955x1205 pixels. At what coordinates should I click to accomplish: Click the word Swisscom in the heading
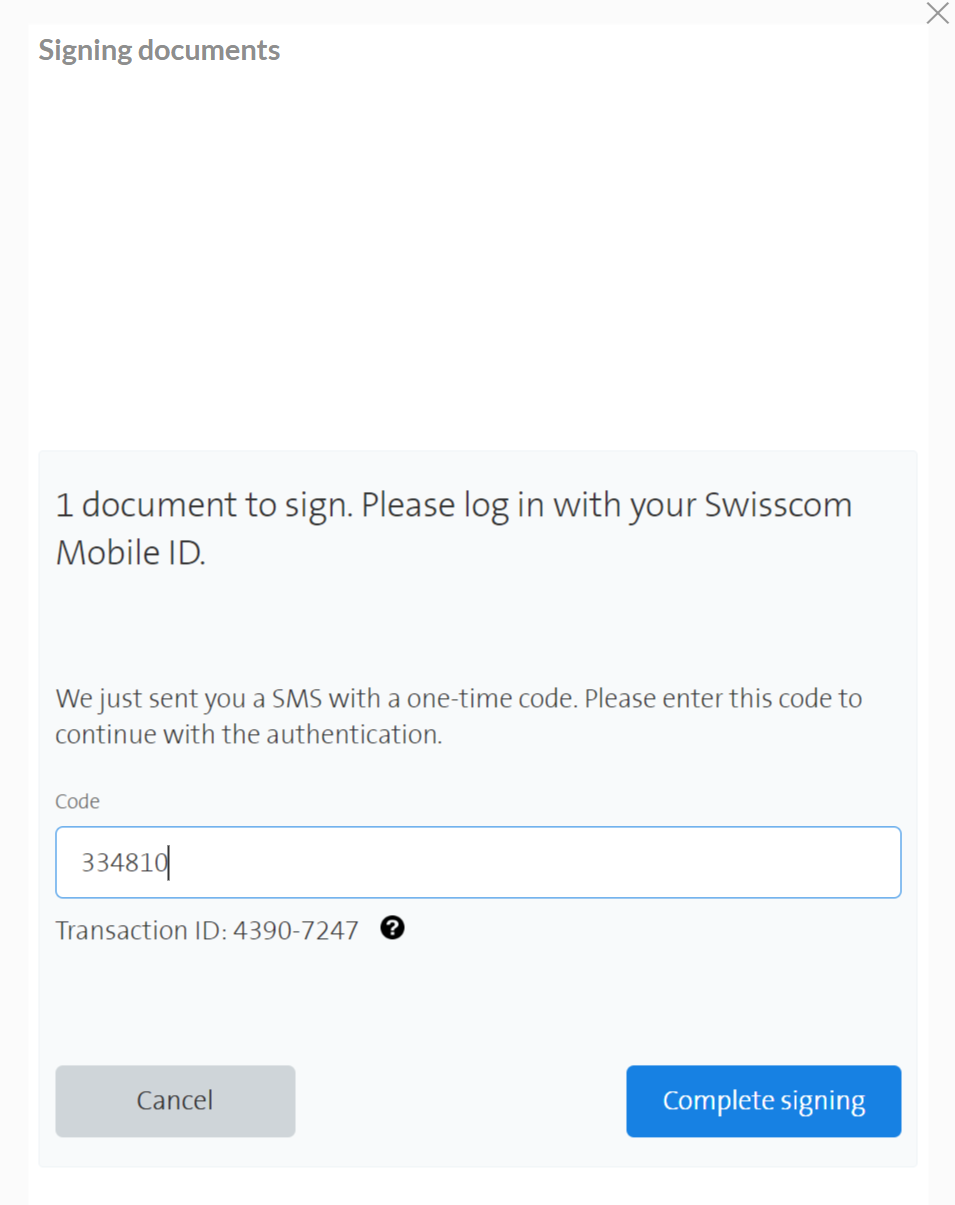click(x=778, y=505)
